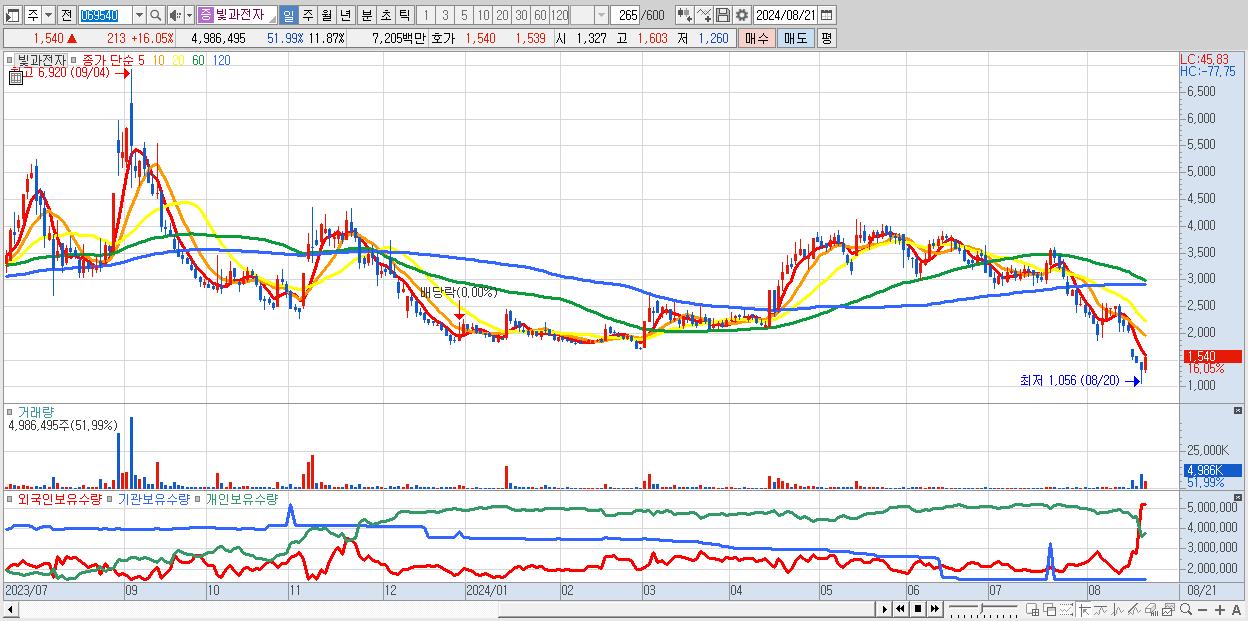Open the stock code history dropdown arrow
The width and height of the screenshot is (1248, 621).
(139, 15)
